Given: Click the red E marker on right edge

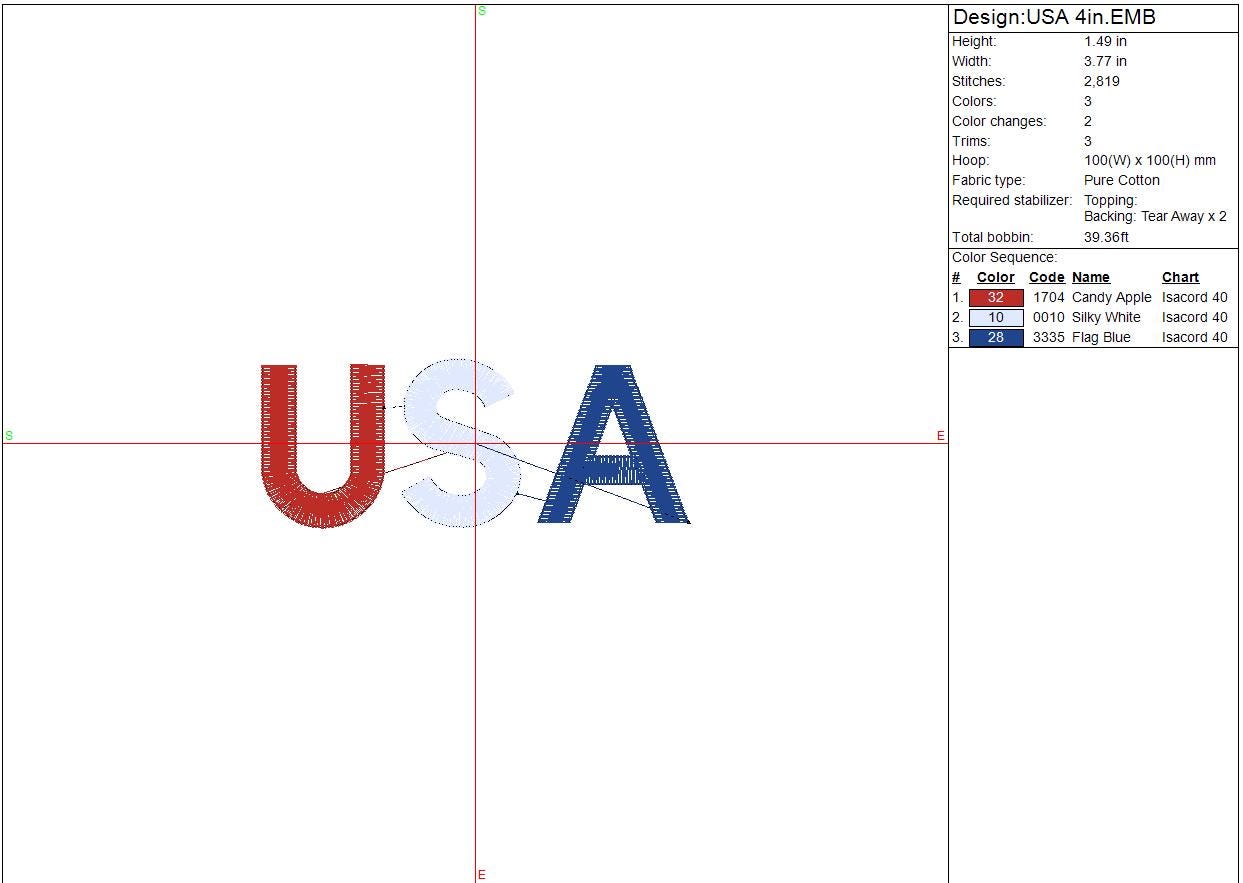Looking at the screenshot, I should pyautogui.click(x=940, y=436).
